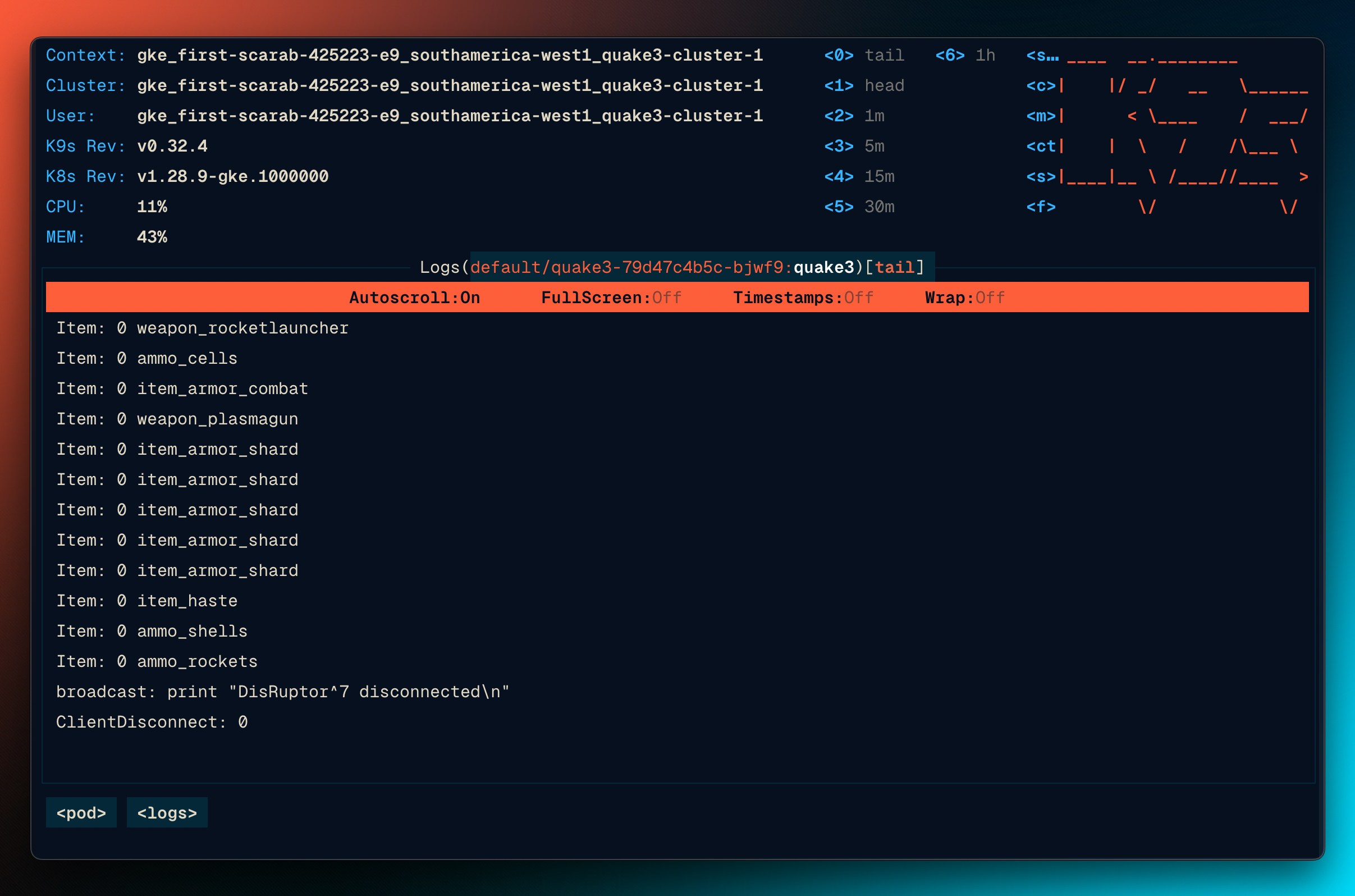
Task: Click the weapon_plasmagun log line
Action: click(177, 419)
